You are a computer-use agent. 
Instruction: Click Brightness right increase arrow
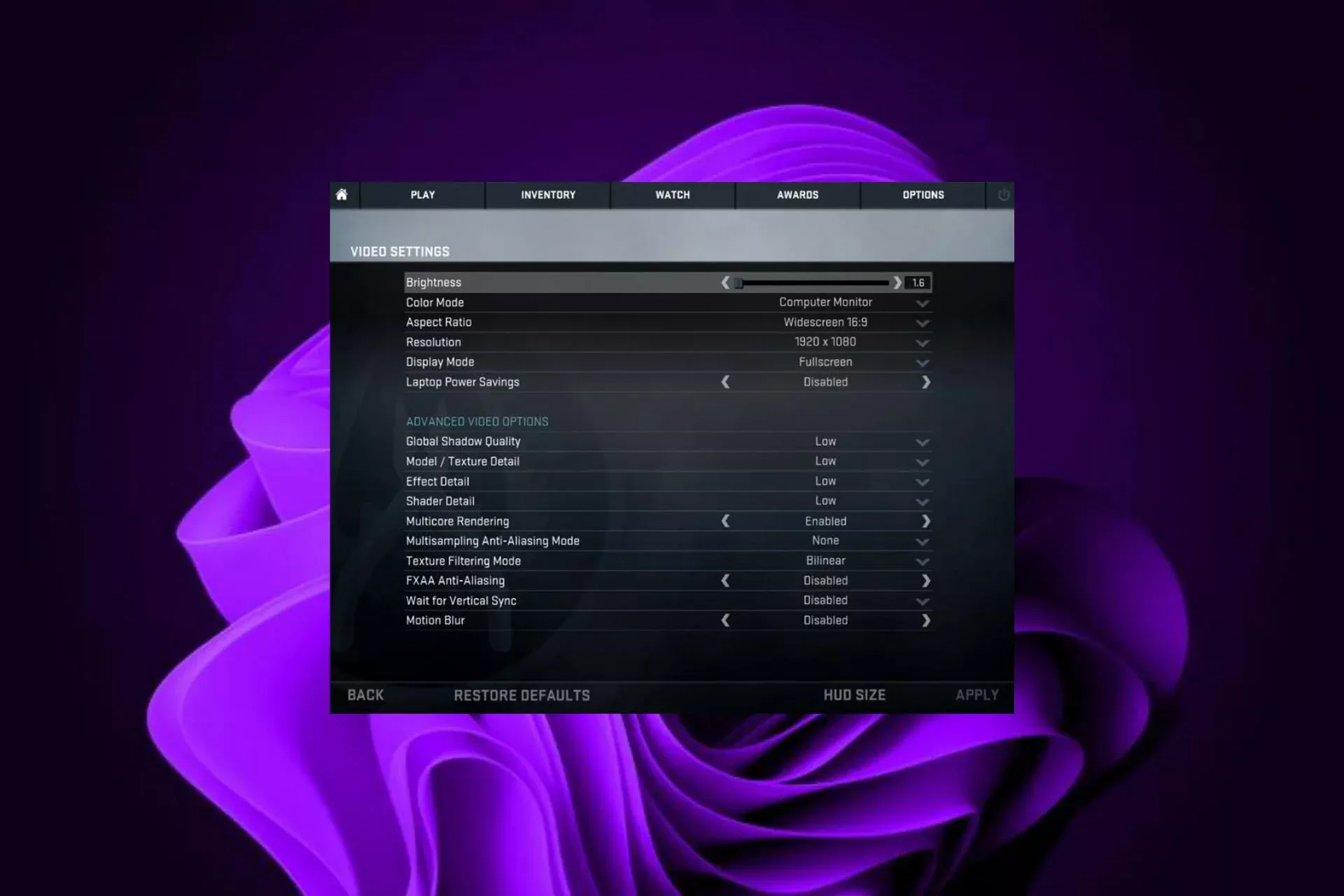point(897,283)
